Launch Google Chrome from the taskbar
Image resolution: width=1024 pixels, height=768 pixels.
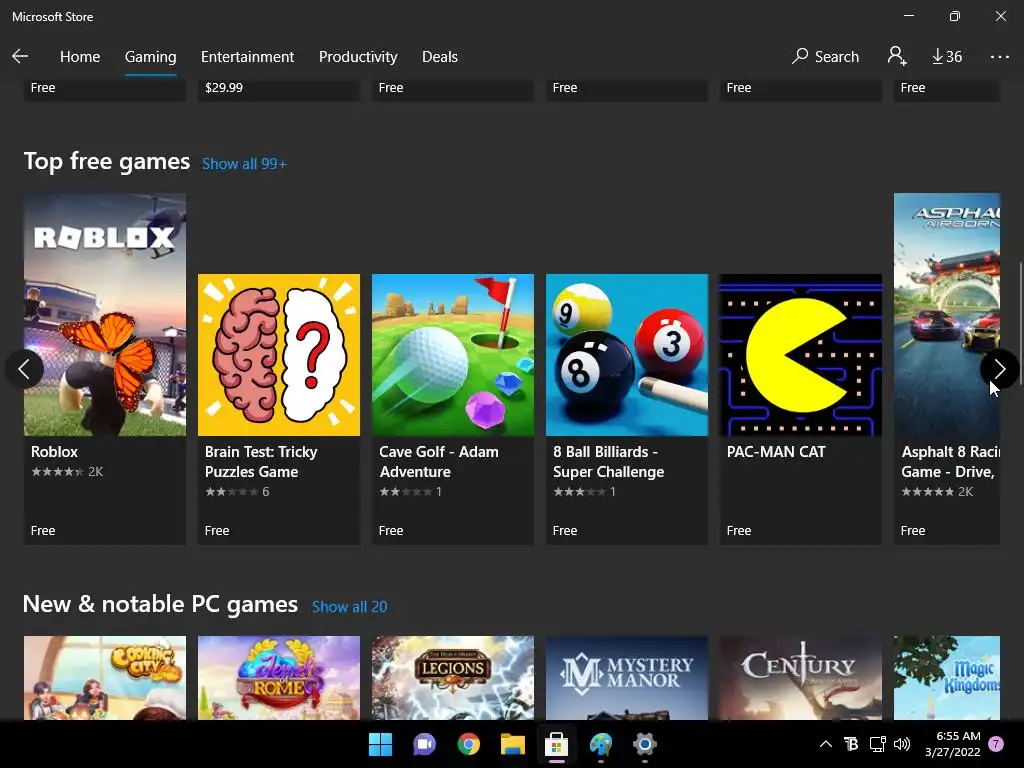point(468,744)
